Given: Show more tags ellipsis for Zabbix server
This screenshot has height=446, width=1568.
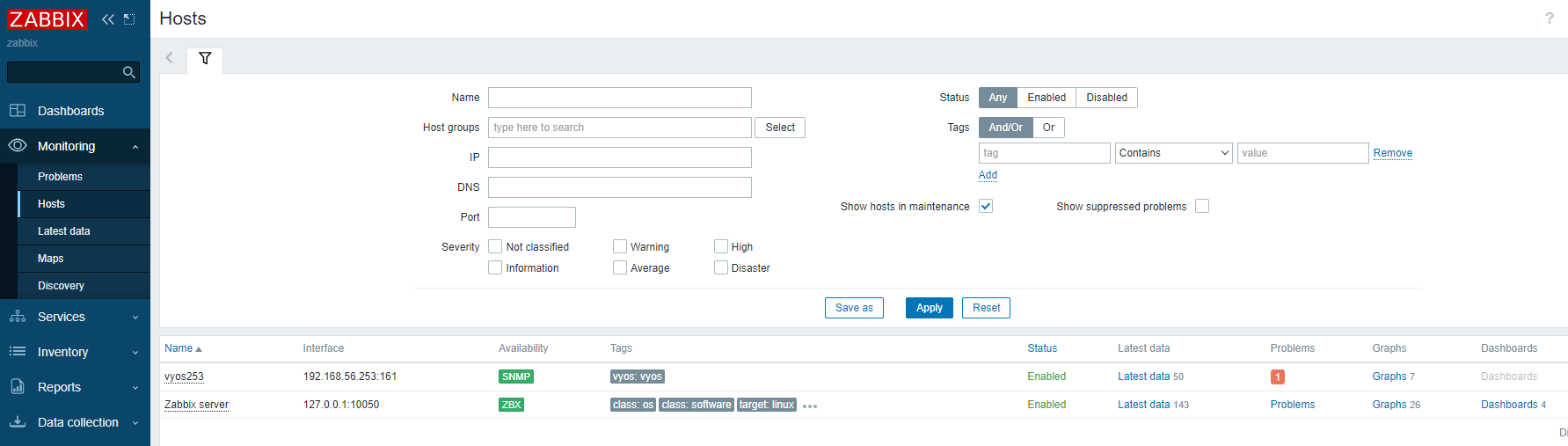Looking at the screenshot, I should coord(810,406).
